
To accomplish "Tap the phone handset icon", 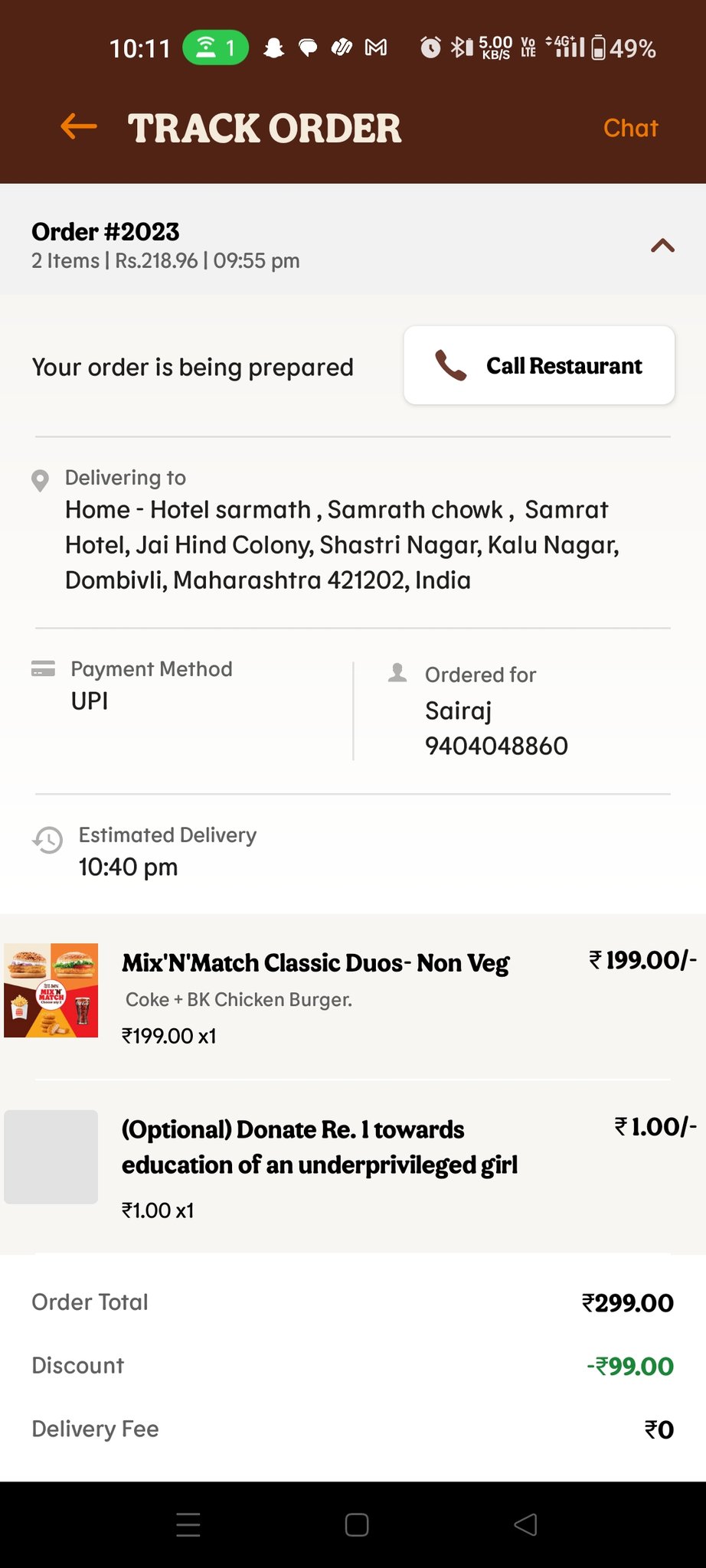I will [451, 366].
